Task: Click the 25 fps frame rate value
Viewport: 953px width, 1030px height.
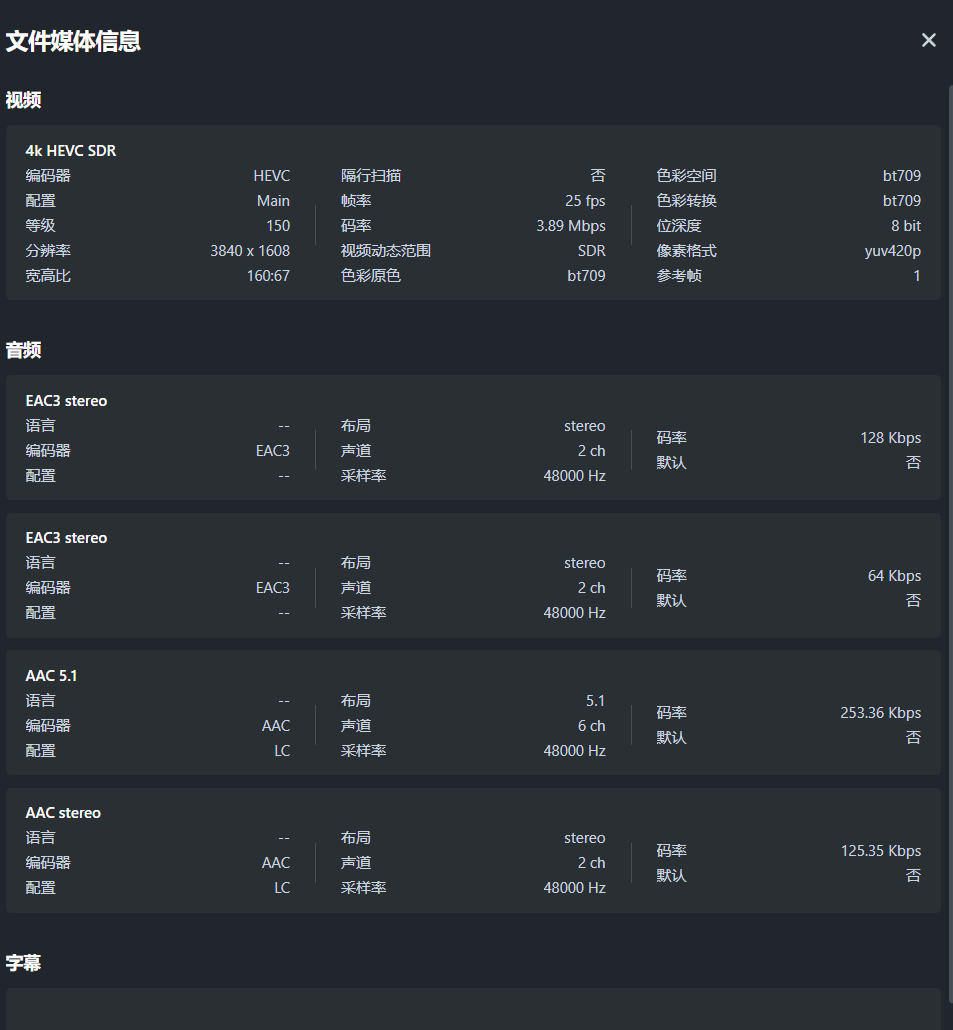Action: click(585, 201)
